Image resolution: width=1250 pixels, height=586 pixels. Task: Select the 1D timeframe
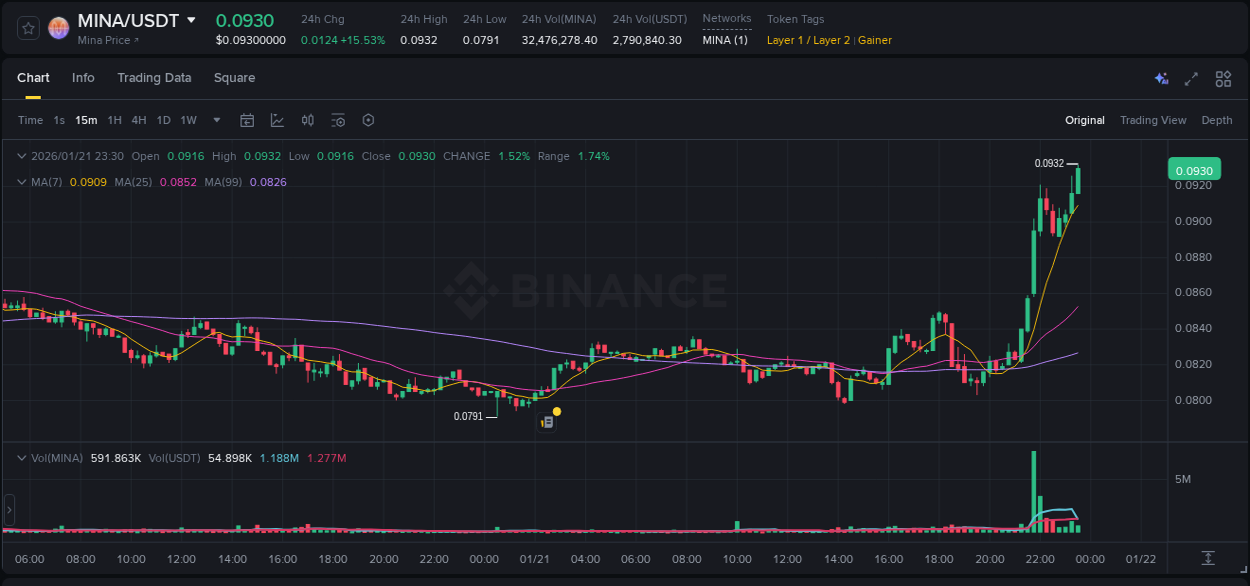163,120
